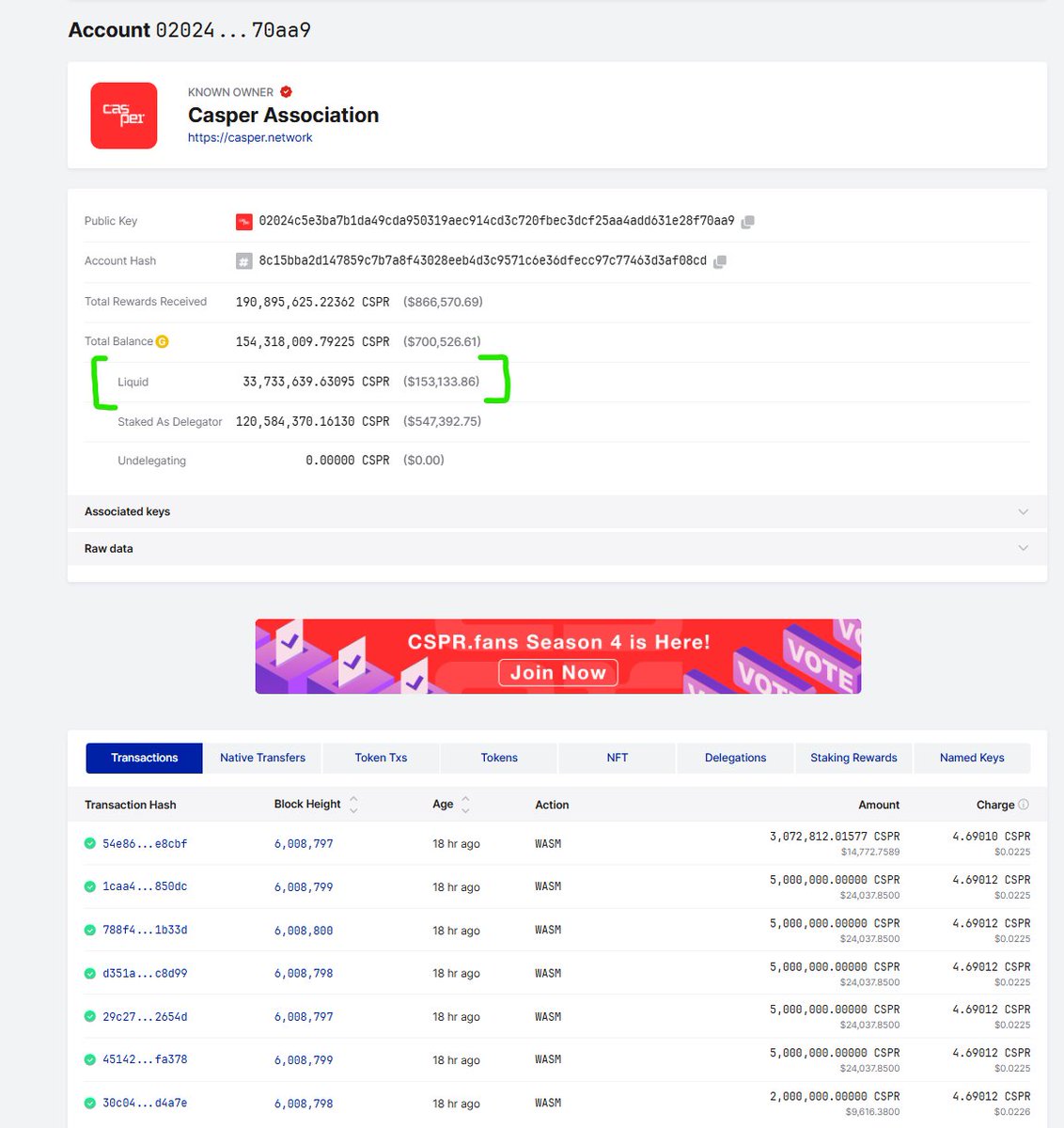Open the Token Txs tab

click(381, 758)
